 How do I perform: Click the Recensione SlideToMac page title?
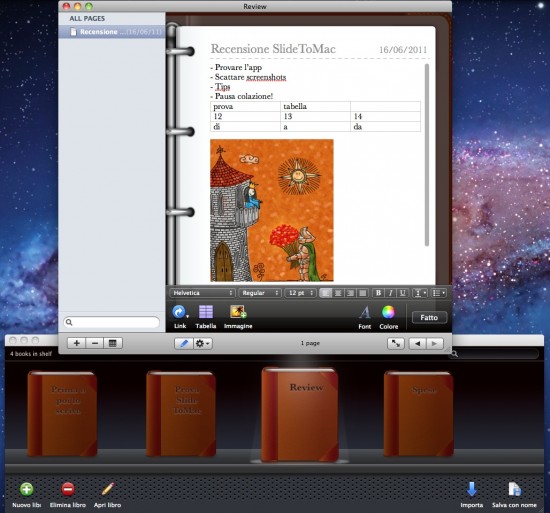273,49
